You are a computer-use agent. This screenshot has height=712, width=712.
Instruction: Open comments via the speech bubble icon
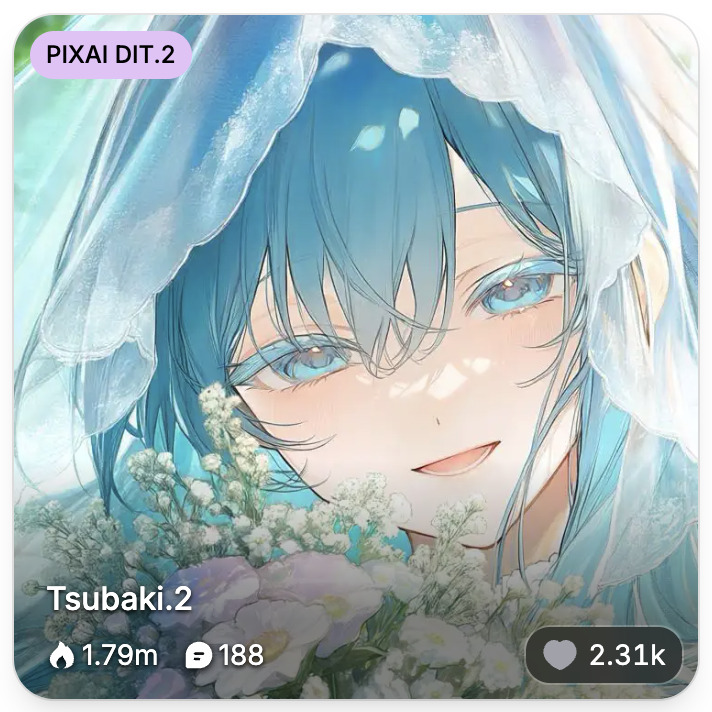tap(198, 656)
